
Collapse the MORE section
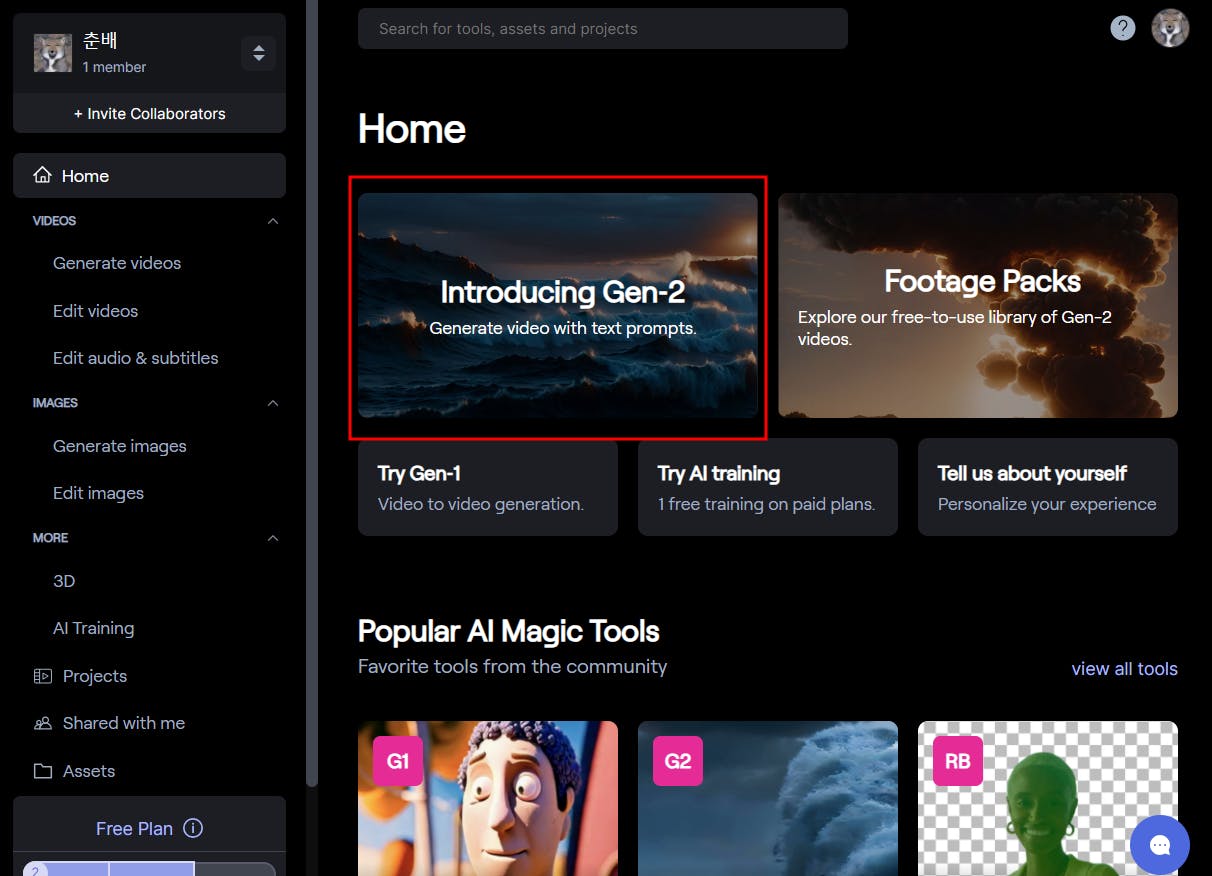[273, 538]
